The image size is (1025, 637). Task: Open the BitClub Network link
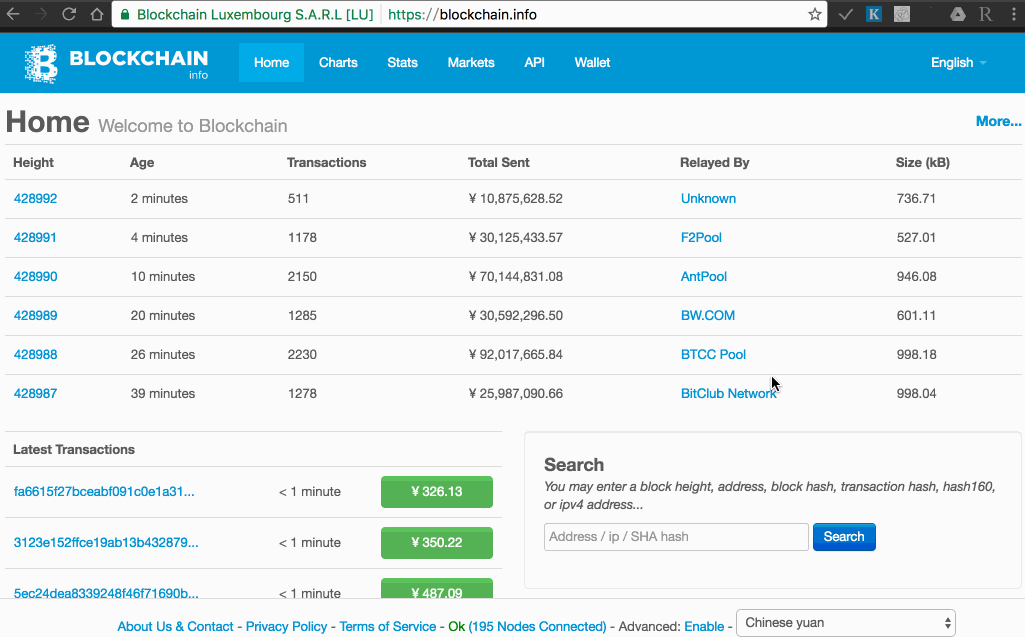coord(728,394)
